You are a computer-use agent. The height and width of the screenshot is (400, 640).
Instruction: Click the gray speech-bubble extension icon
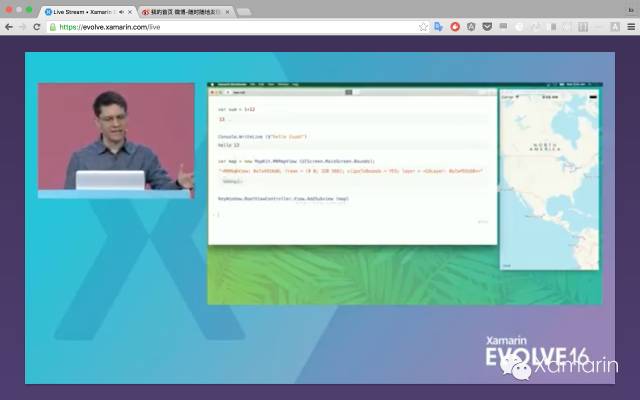pos(503,27)
